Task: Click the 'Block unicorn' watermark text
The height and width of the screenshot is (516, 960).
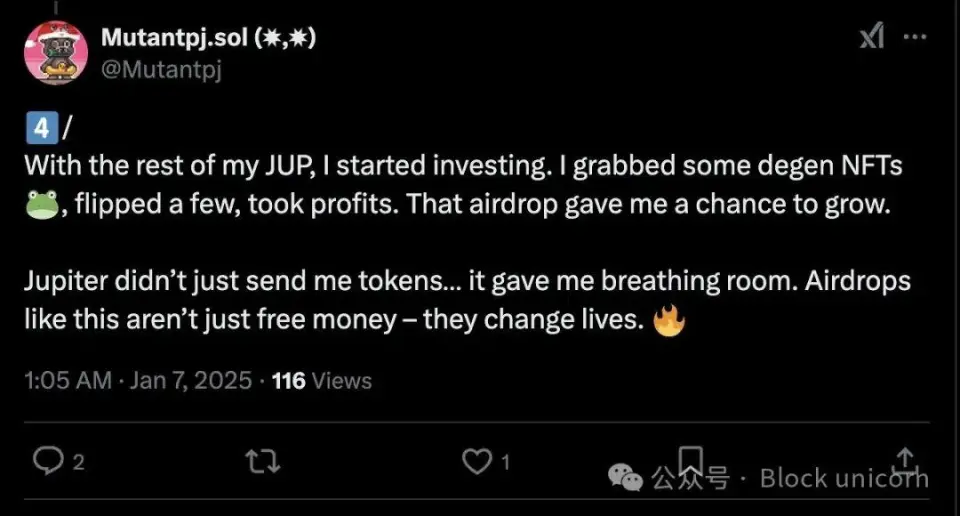Action: click(x=844, y=479)
